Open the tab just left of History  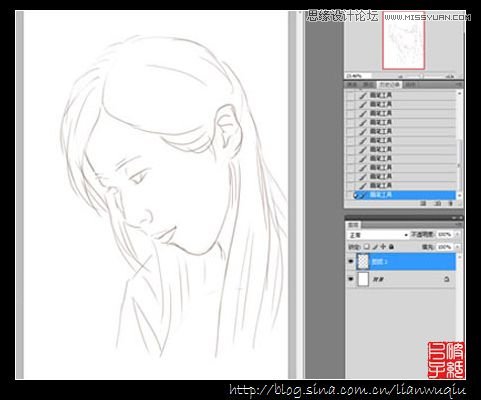tap(368, 85)
